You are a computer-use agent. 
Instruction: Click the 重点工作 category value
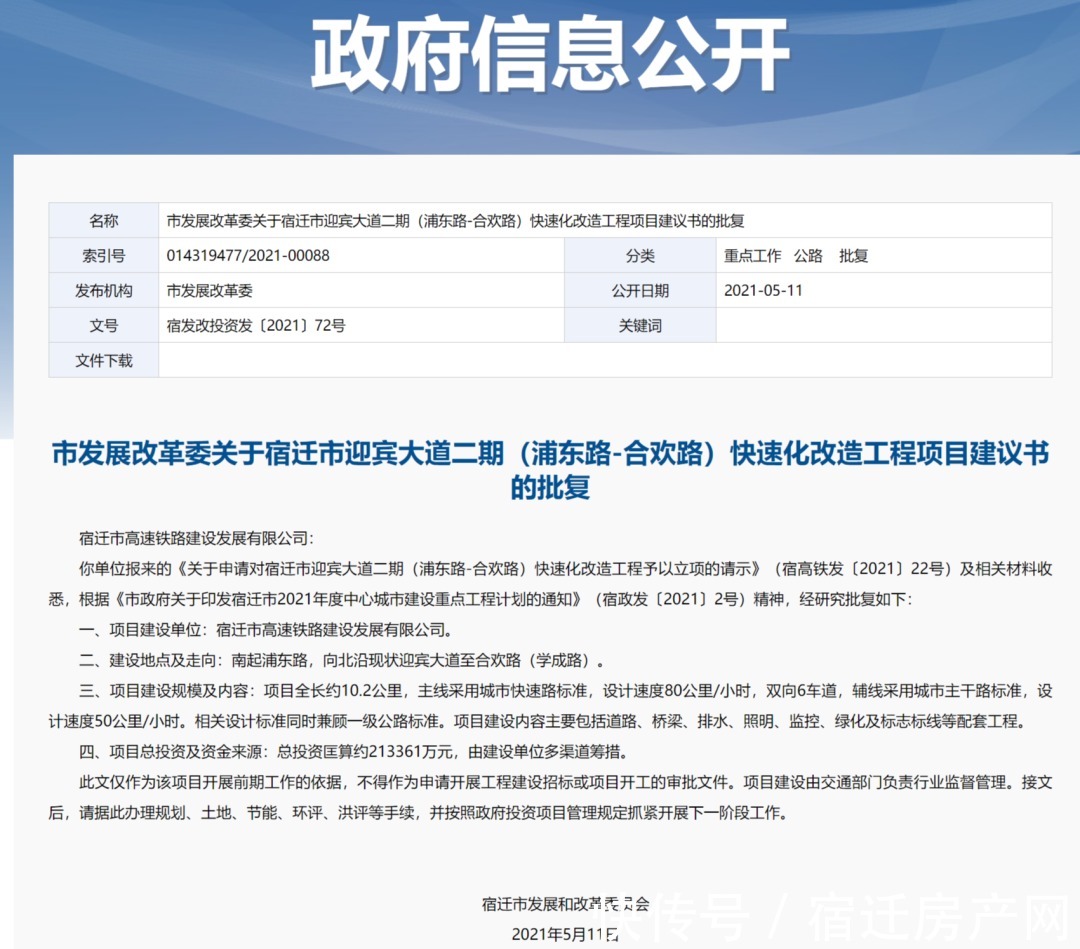click(752, 256)
